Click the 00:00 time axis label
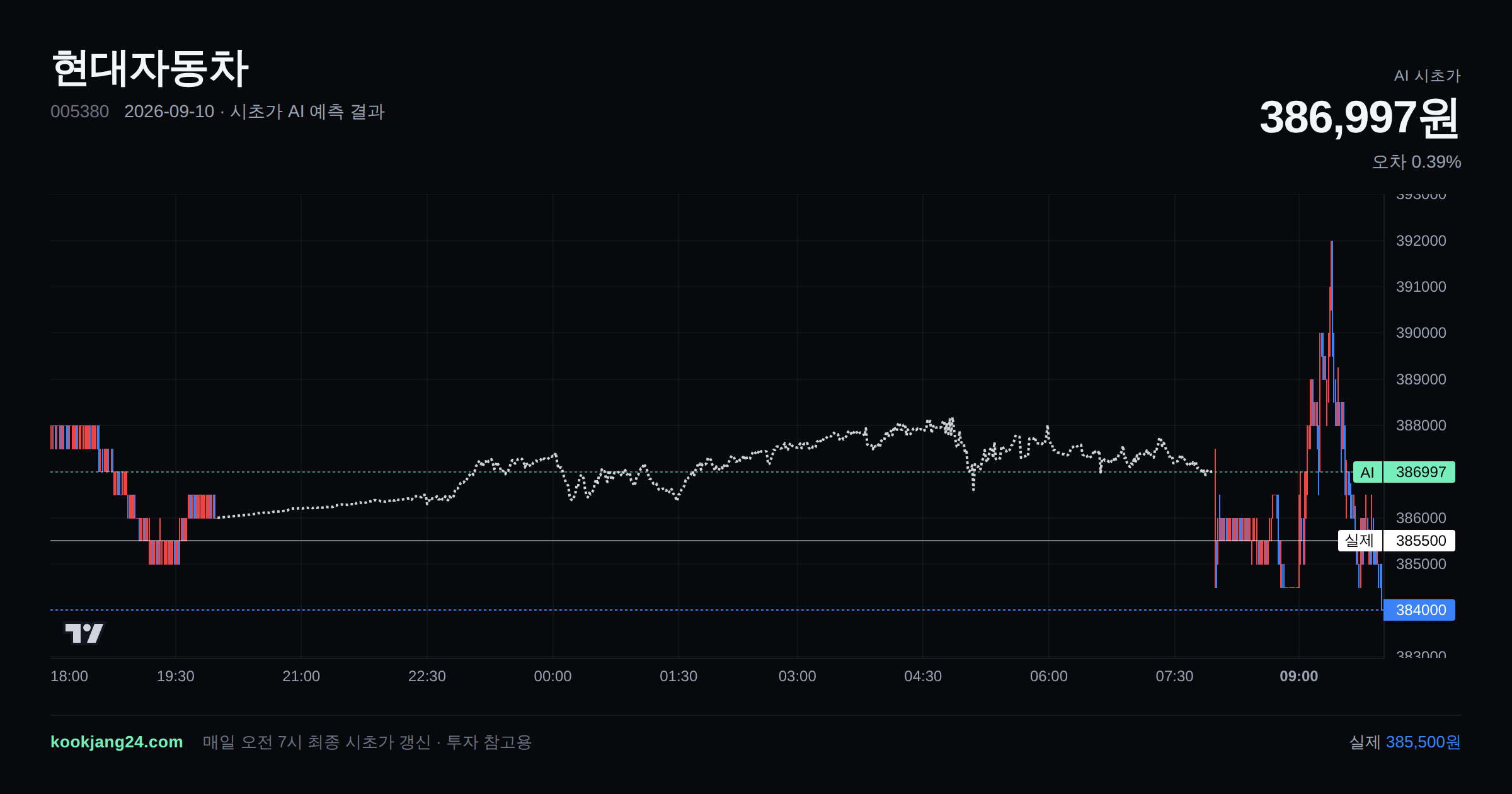 point(553,676)
